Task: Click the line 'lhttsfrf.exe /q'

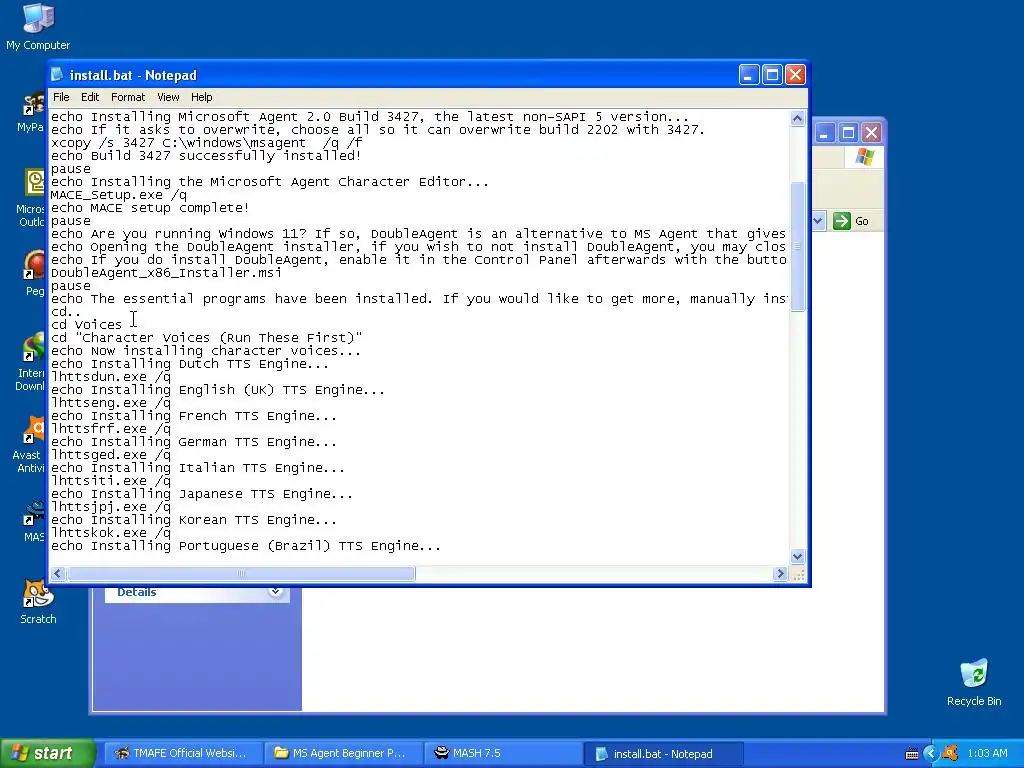Action: pyautogui.click(x=111, y=429)
